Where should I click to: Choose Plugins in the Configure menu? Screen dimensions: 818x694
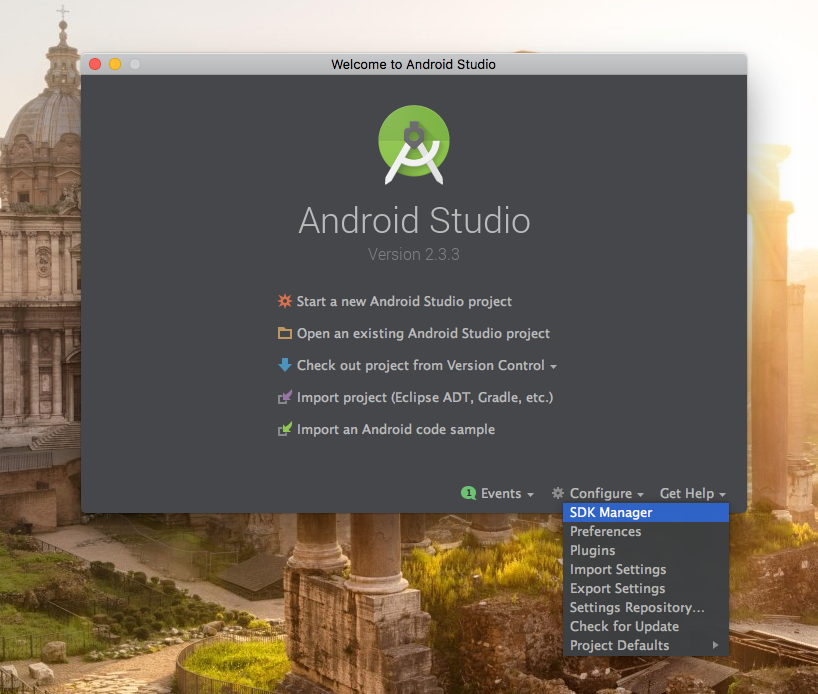[x=646, y=551]
